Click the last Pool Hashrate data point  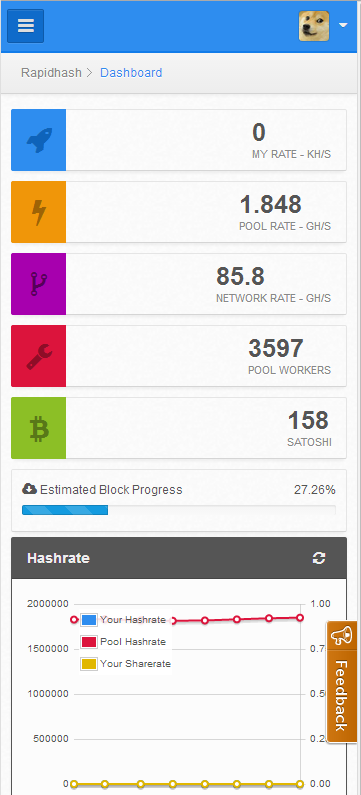[x=300, y=618]
